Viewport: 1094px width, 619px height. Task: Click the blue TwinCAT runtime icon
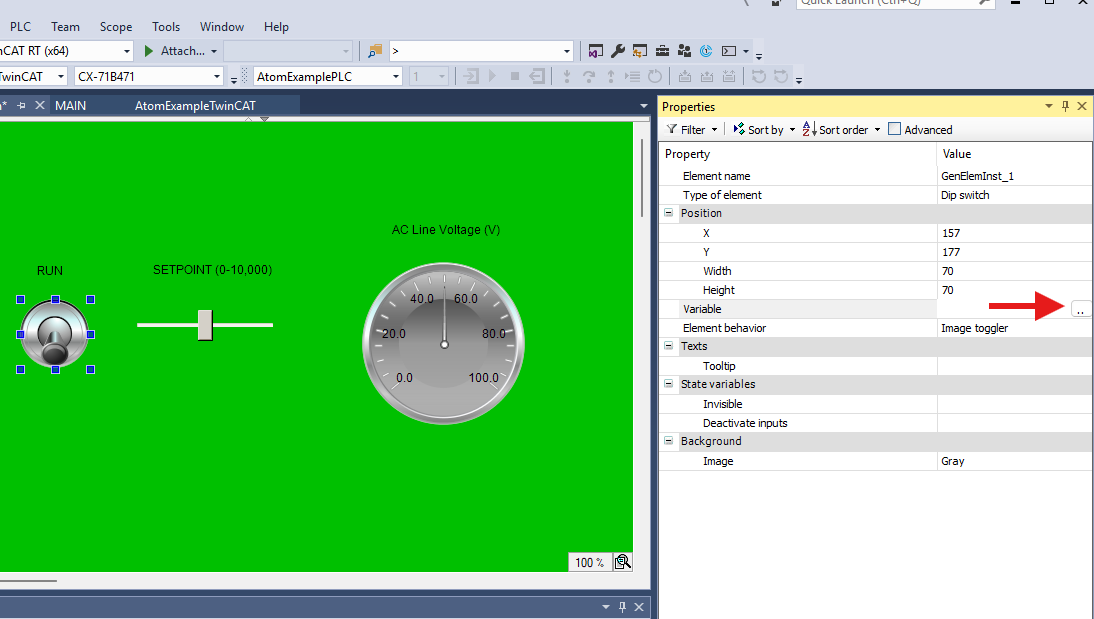706,50
